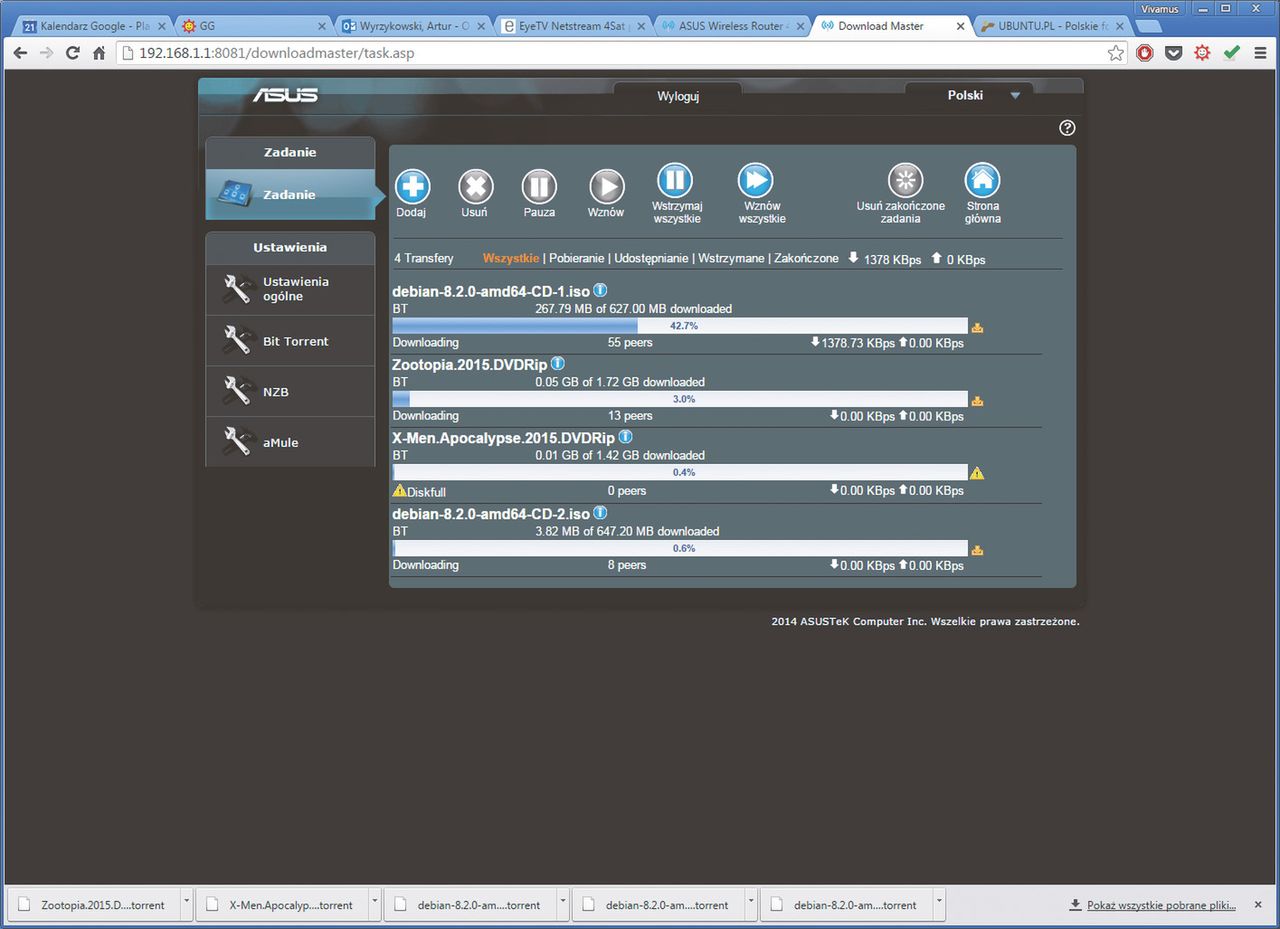Click the Pocket extension icon

point(1174,53)
